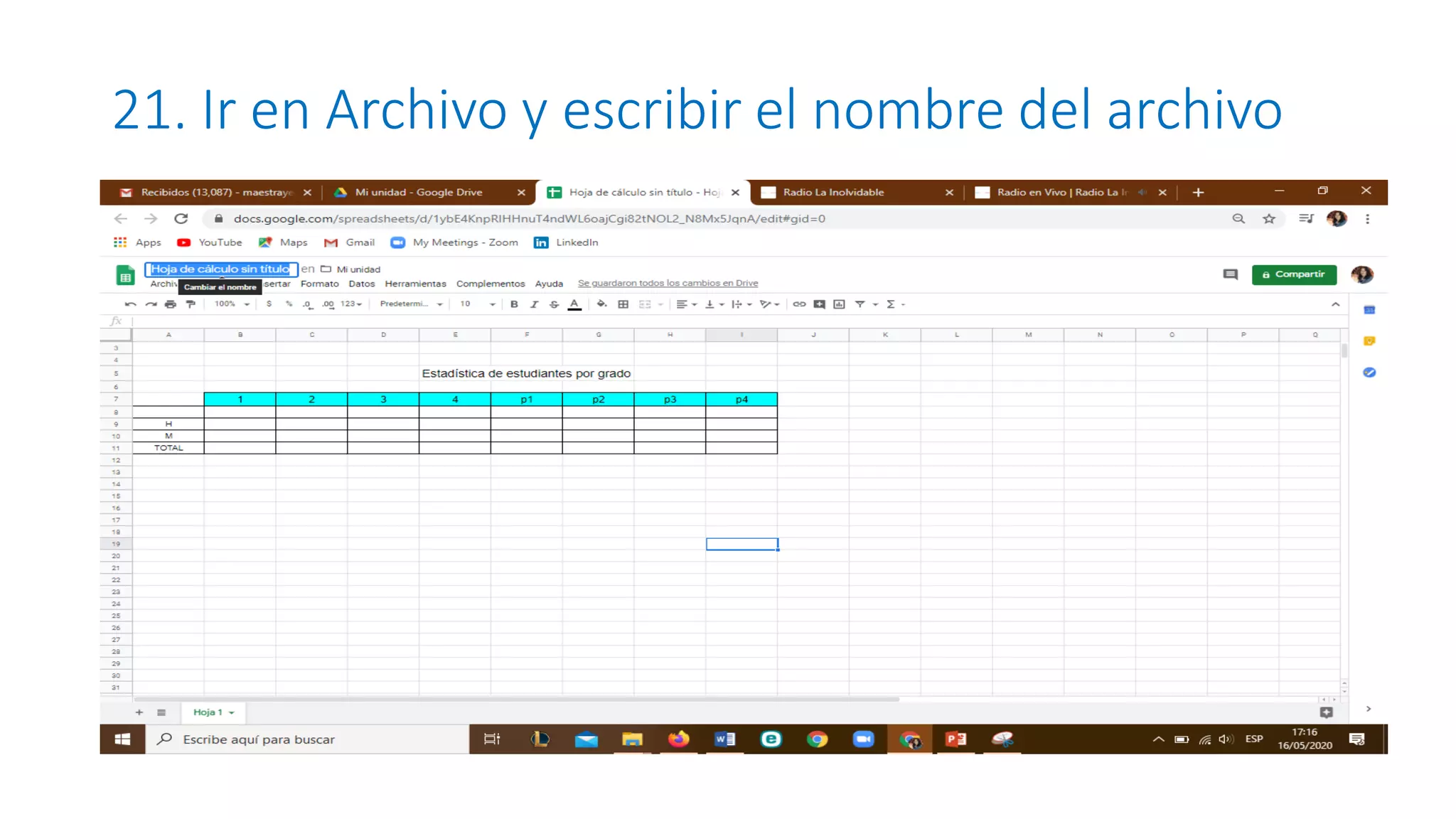Click the green Compartir button

(x=1294, y=274)
